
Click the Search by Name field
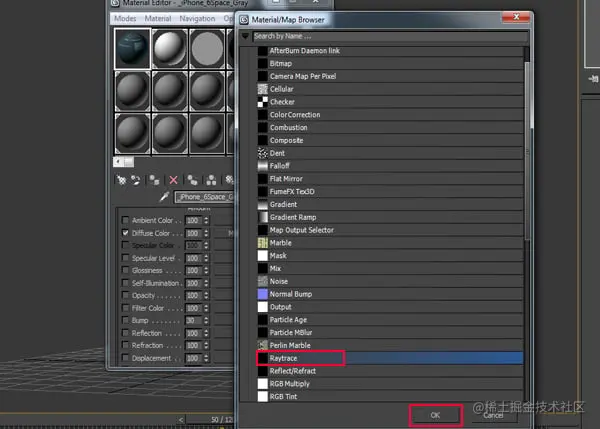390,36
